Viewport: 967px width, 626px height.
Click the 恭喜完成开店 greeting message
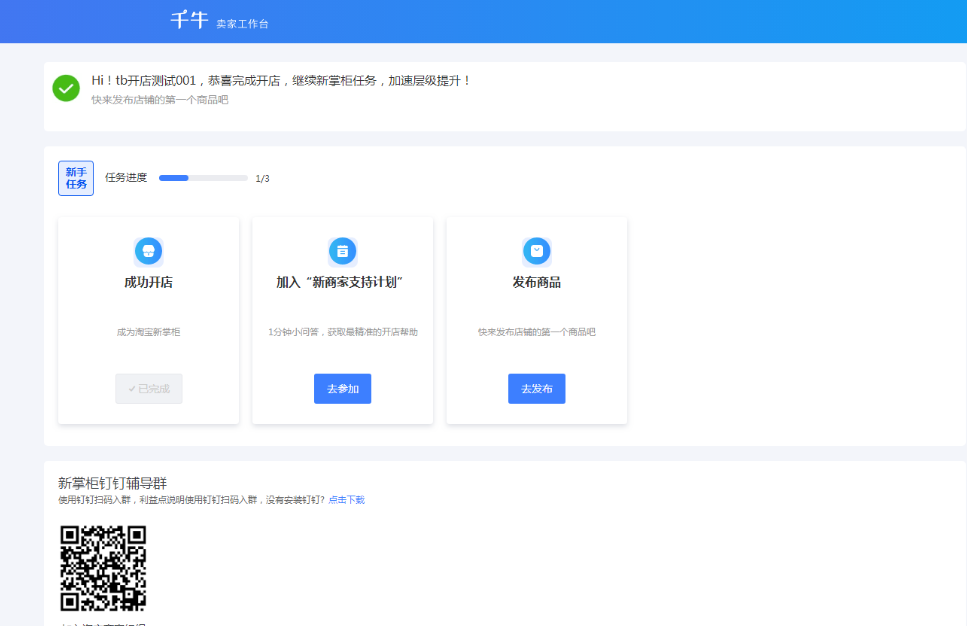(x=281, y=80)
